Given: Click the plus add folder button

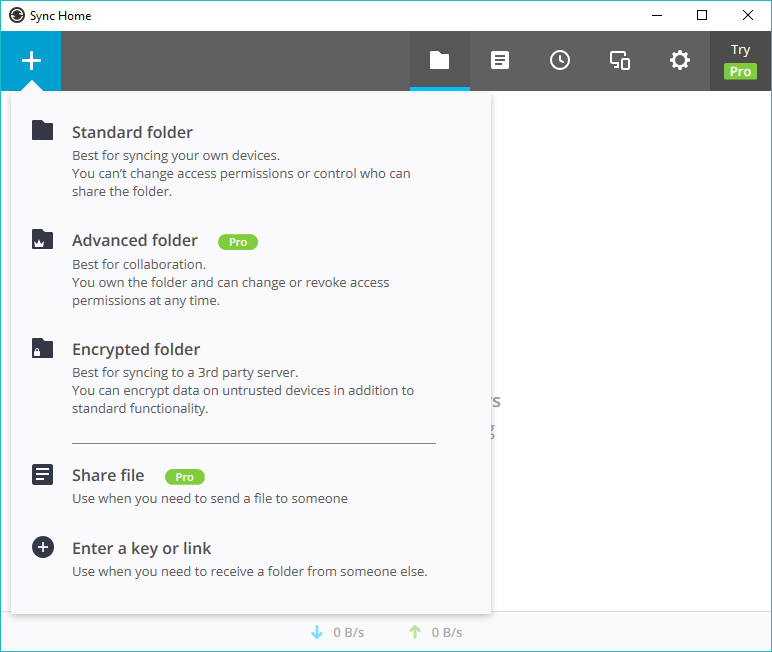Looking at the screenshot, I should 31,61.
